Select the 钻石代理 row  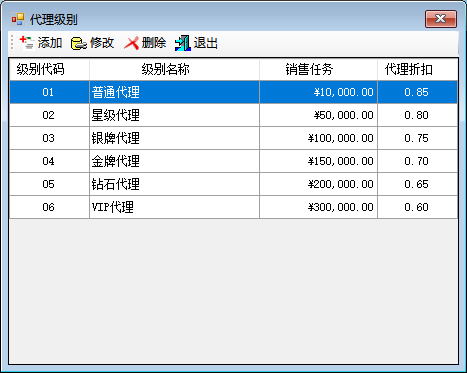233,184
